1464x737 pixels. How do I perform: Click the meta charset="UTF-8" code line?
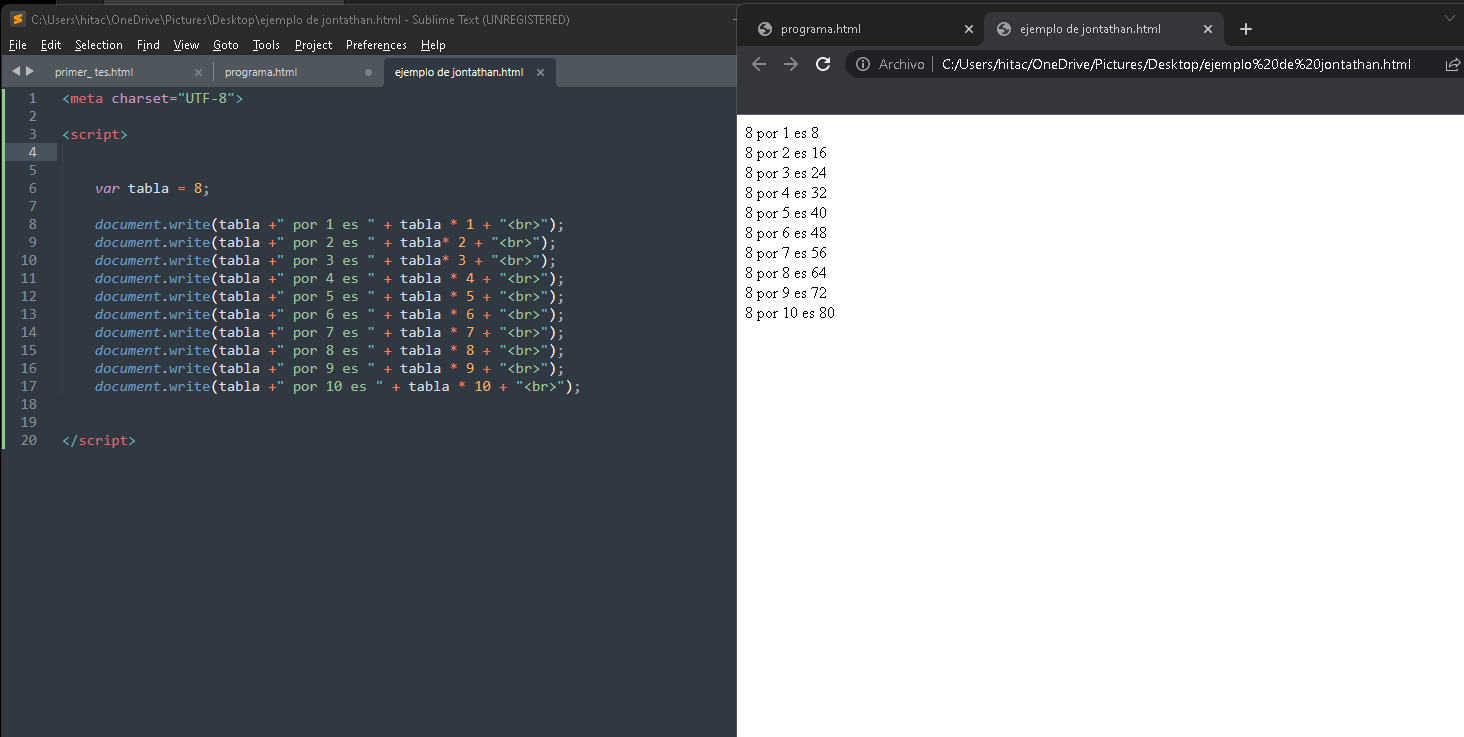click(152, 98)
